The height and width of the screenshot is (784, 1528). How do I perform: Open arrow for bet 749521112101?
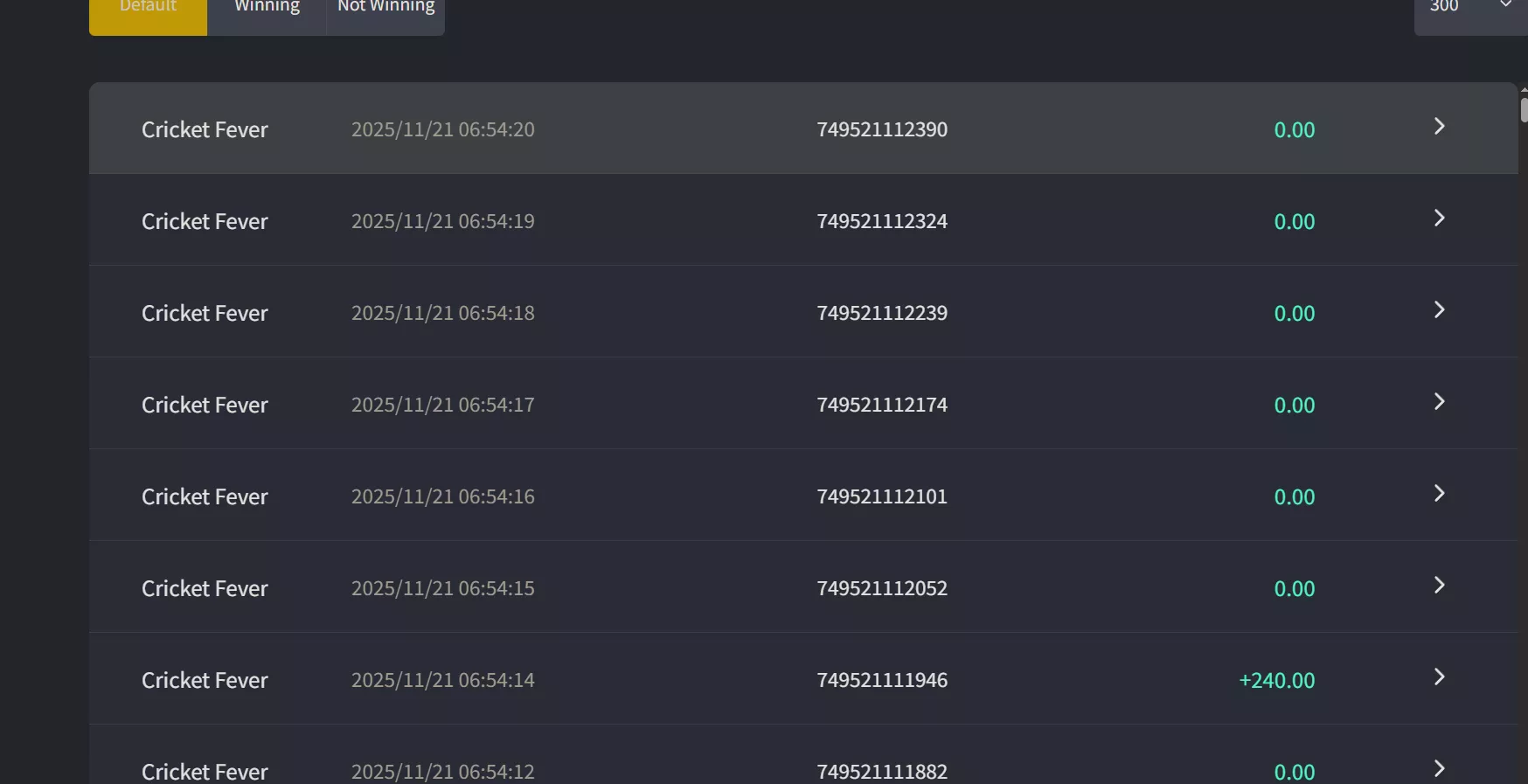[1439, 494]
